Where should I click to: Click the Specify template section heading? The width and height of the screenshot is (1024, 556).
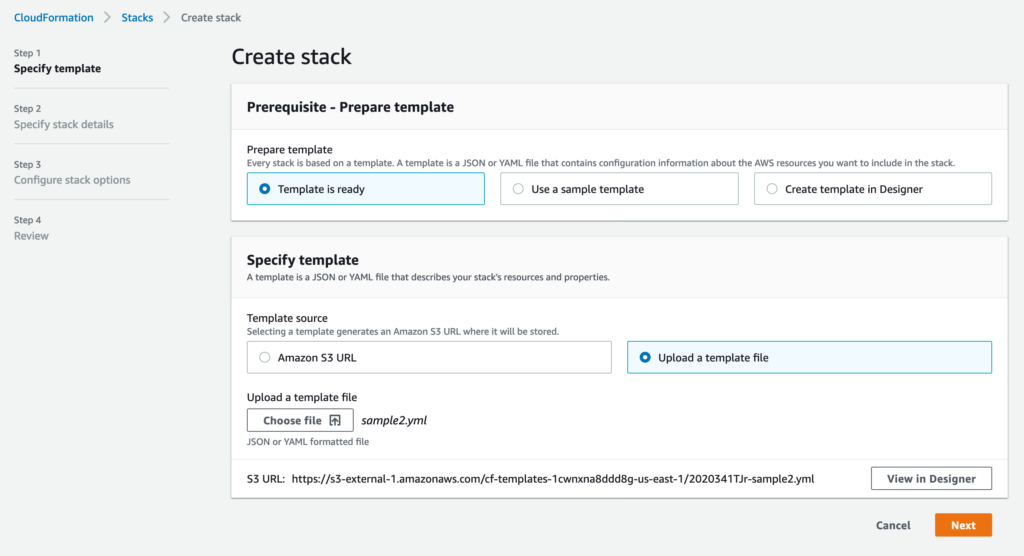[x=303, y=260]
